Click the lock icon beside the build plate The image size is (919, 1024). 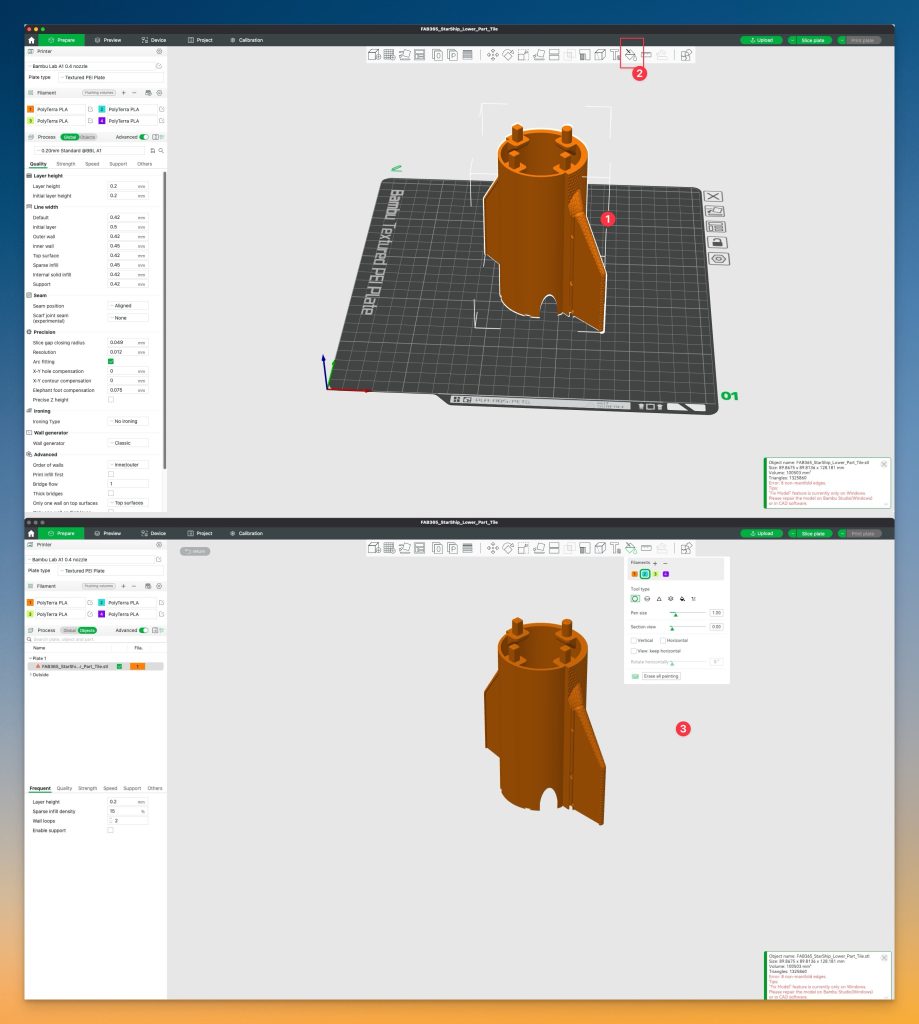(715, 242)
